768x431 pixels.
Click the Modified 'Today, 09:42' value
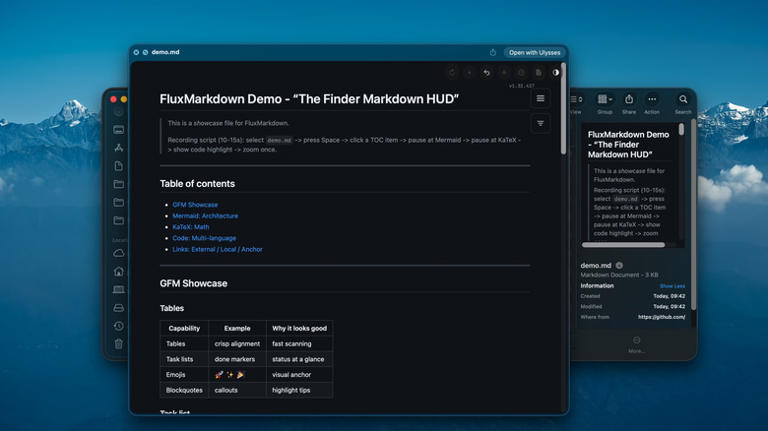669,307
